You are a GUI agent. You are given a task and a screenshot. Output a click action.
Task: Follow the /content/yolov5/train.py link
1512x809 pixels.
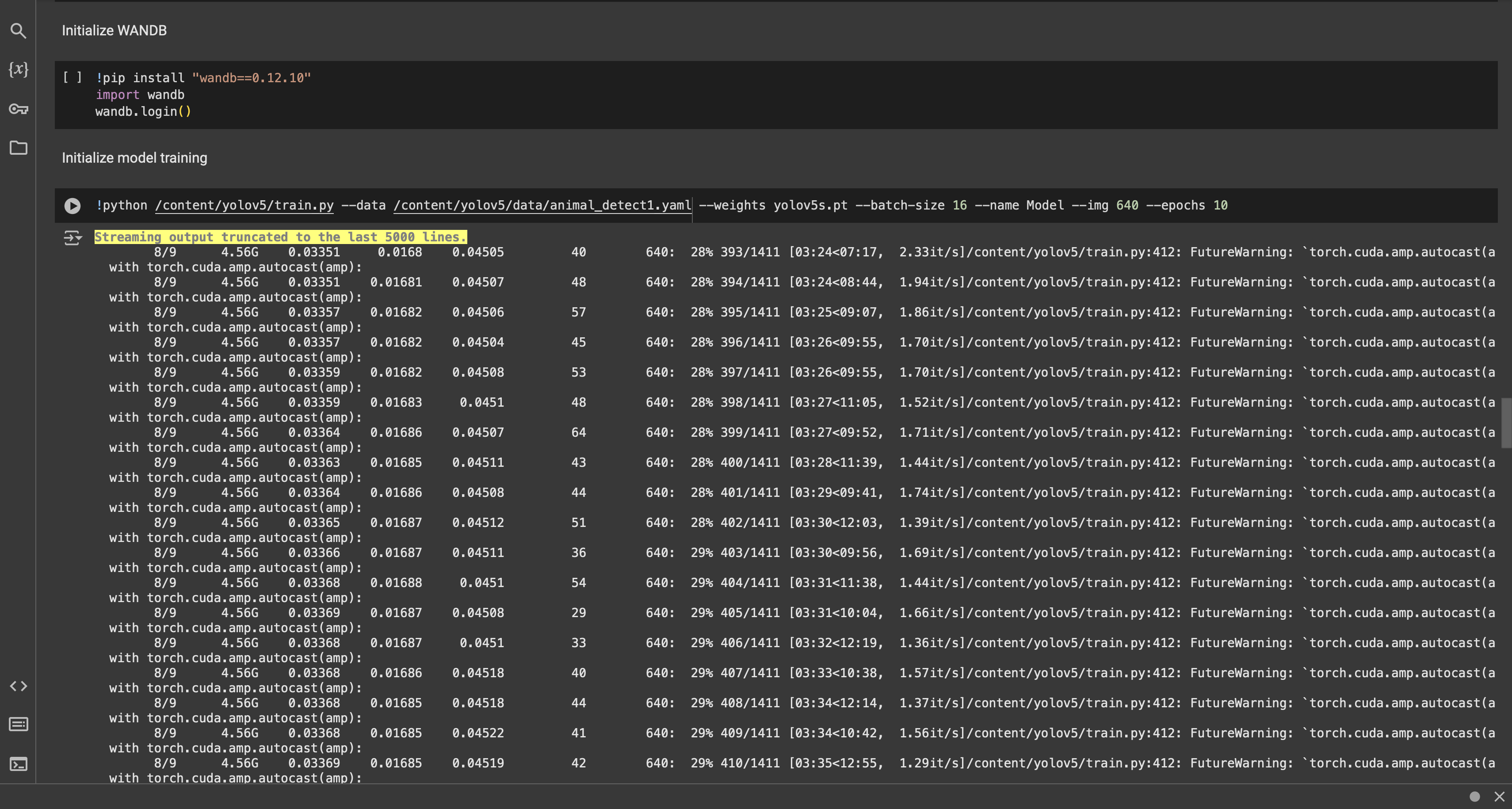pyautogui.click(x=244, y=206)
